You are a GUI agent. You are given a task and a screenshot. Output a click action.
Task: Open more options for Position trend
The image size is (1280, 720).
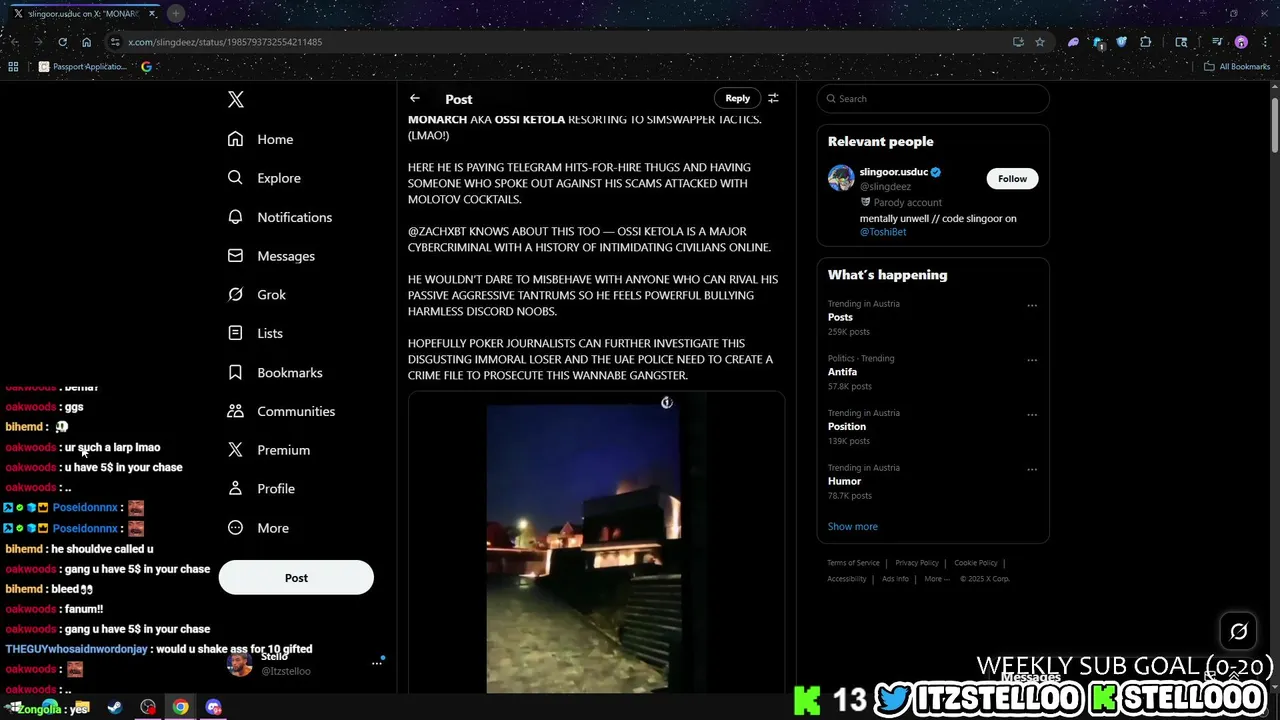[x=1032, y=415]
